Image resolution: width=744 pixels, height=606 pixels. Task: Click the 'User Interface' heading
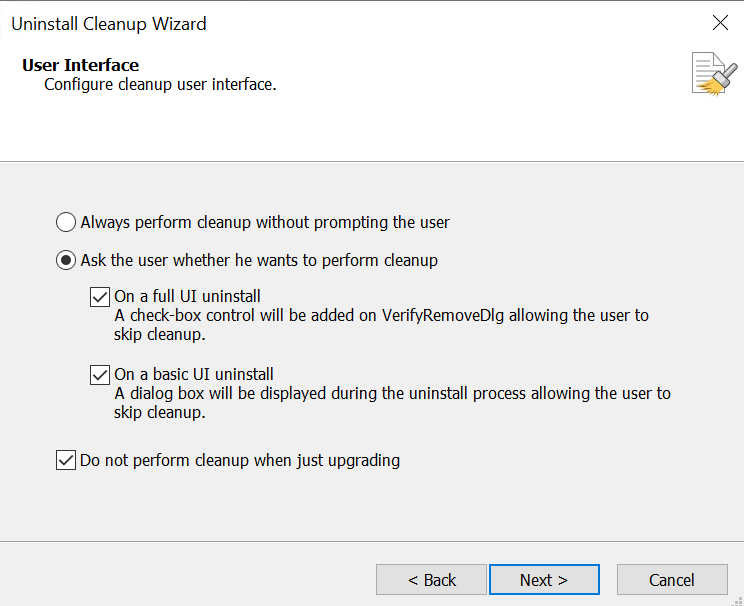[x=80, y=65]
